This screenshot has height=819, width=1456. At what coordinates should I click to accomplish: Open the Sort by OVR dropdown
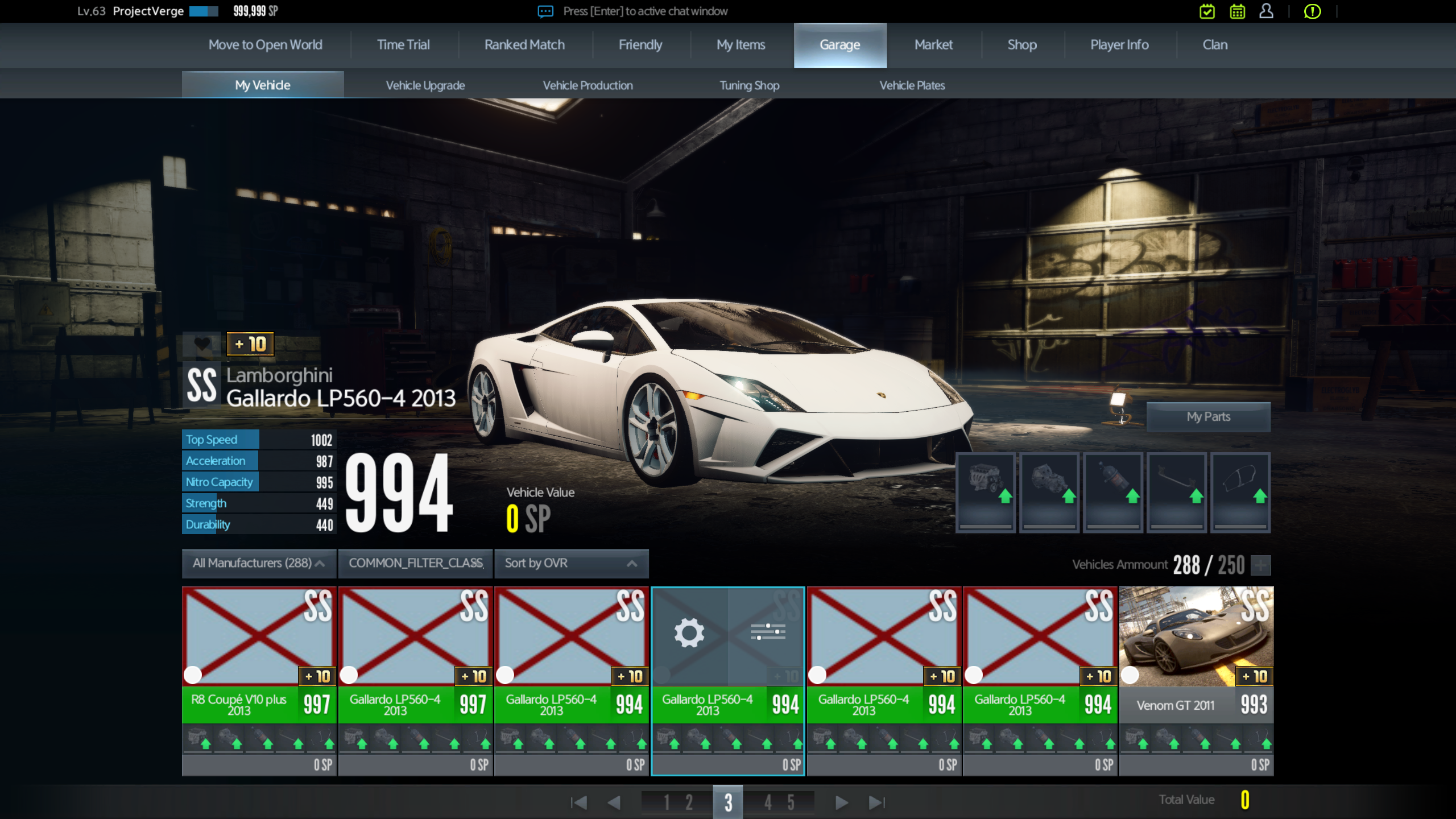pos(572,563)
